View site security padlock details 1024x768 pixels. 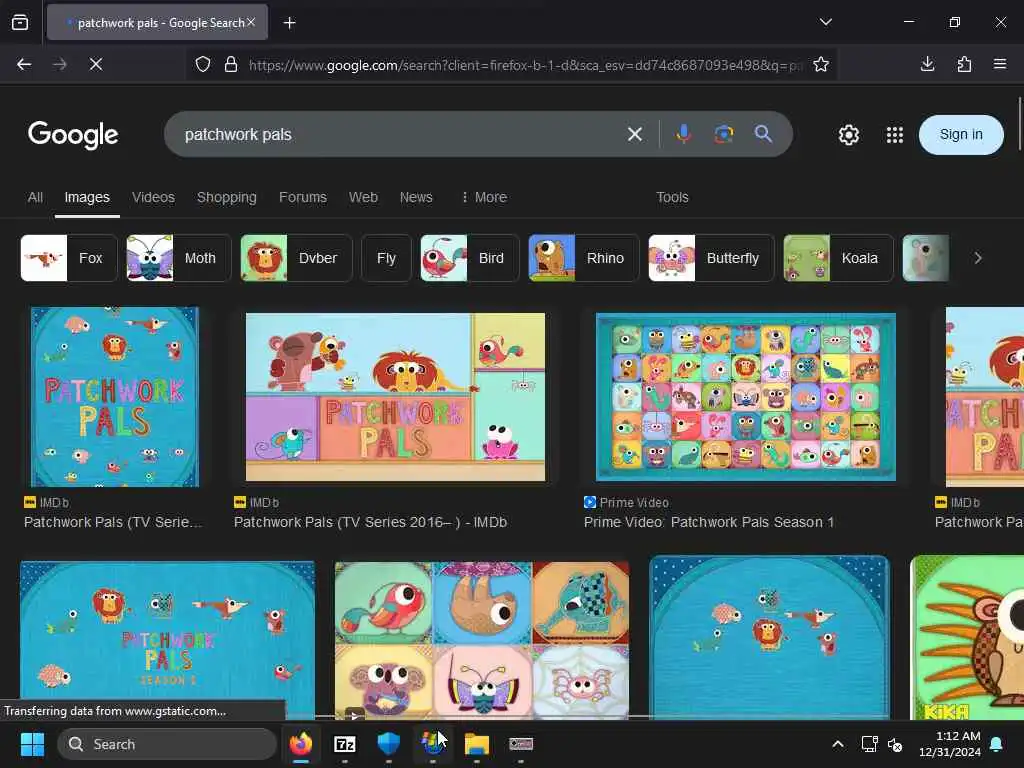click(231, 65)
